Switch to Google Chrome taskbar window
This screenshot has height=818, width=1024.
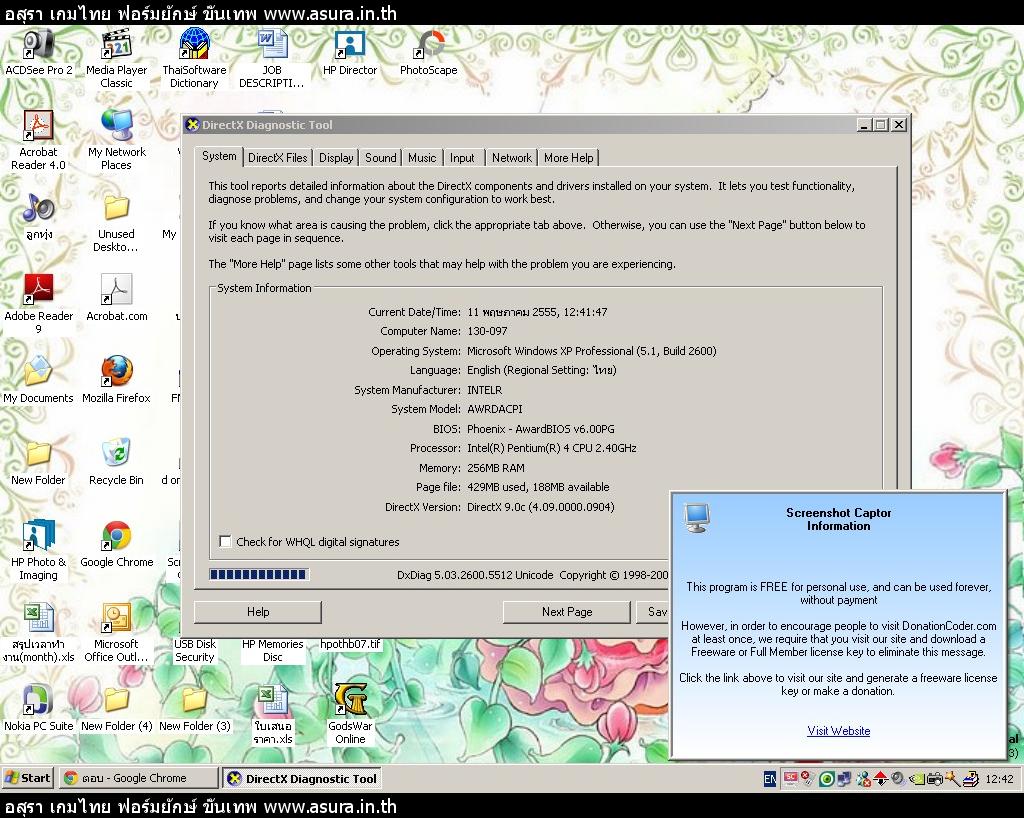(x=138, y=778)
